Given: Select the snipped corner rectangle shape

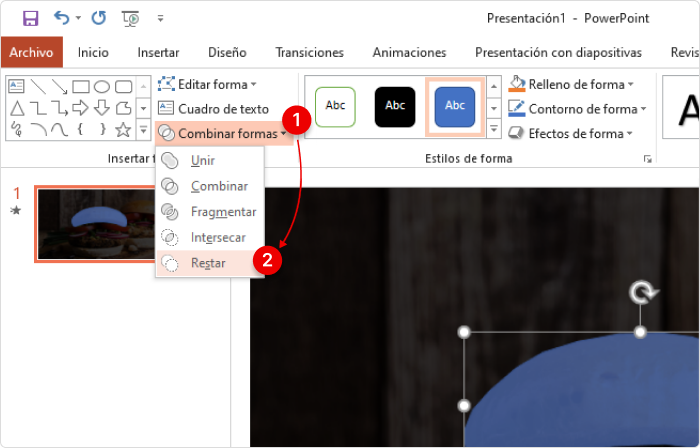Looking at the screenshot, I should (x=124, y=108).
